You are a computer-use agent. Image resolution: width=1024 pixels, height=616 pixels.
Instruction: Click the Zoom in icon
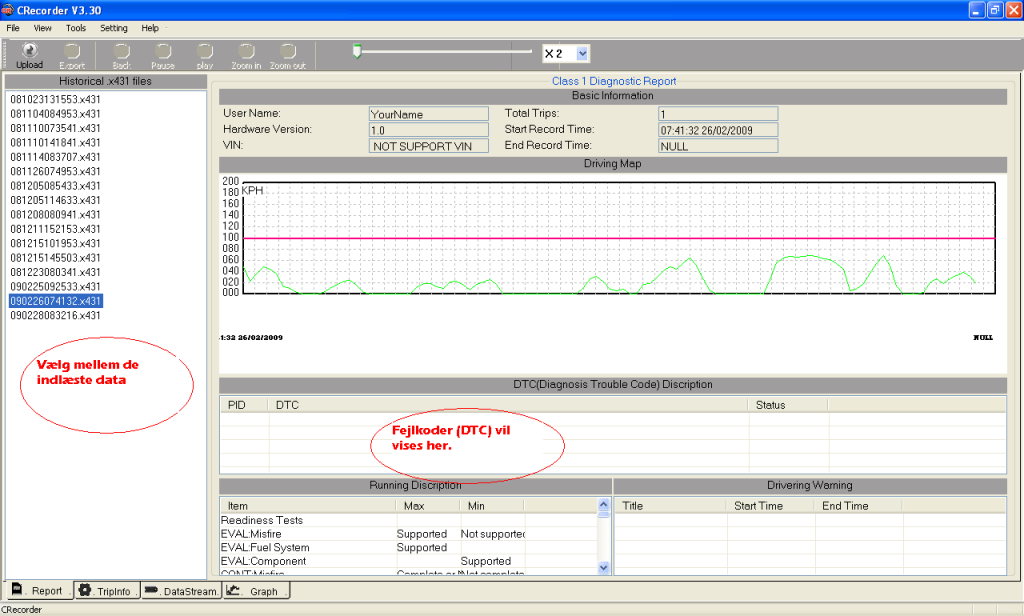point(246,54)
